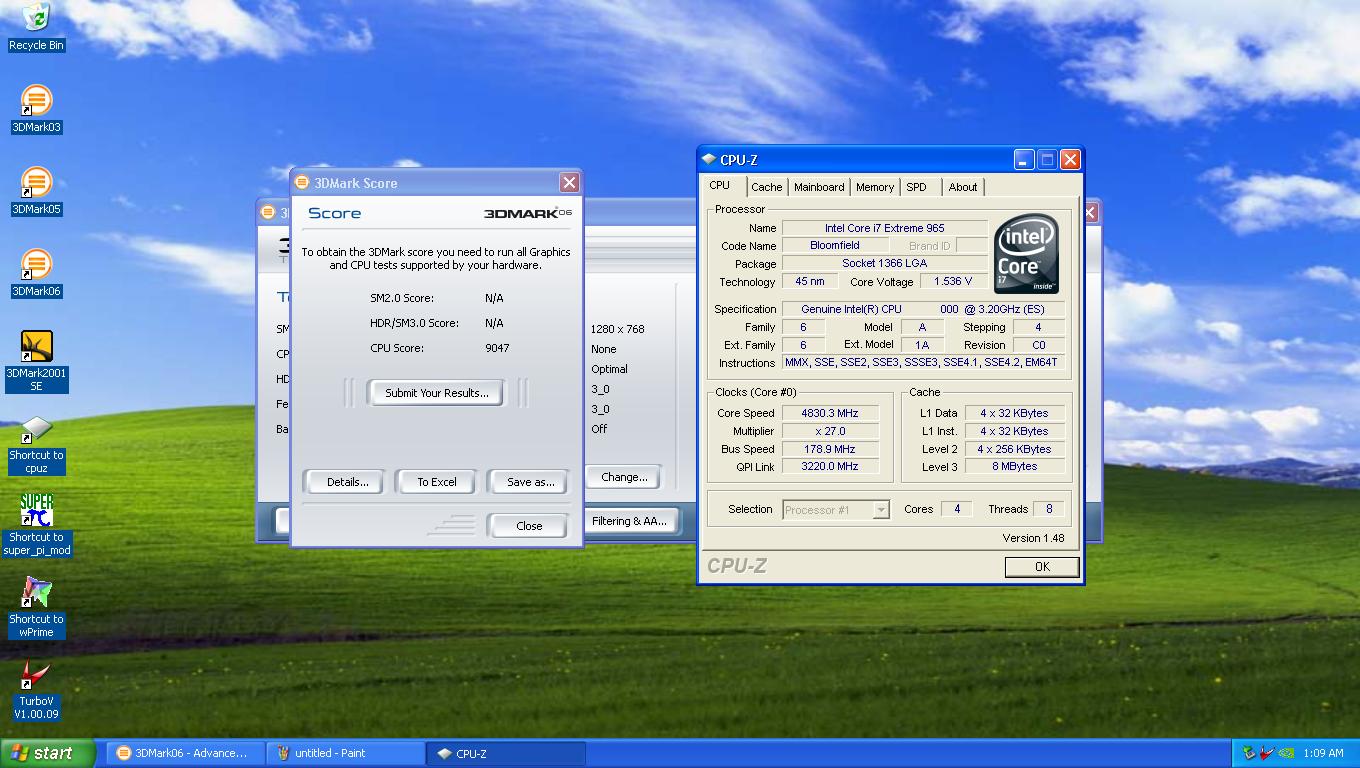Click the Core Voltage value 1.536 V
This screenshot has width=1360, height=768.
coord(953,282)
